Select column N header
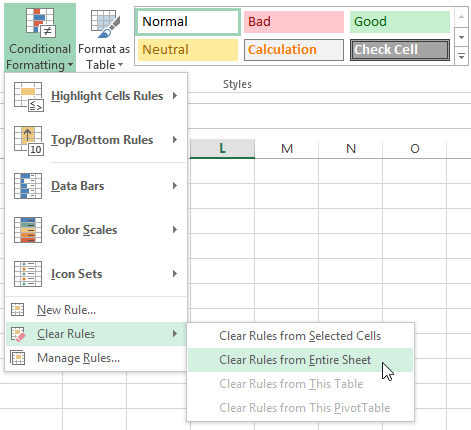Image resolution: width=471 pixels, height=430 pixels. coord(351,148)
